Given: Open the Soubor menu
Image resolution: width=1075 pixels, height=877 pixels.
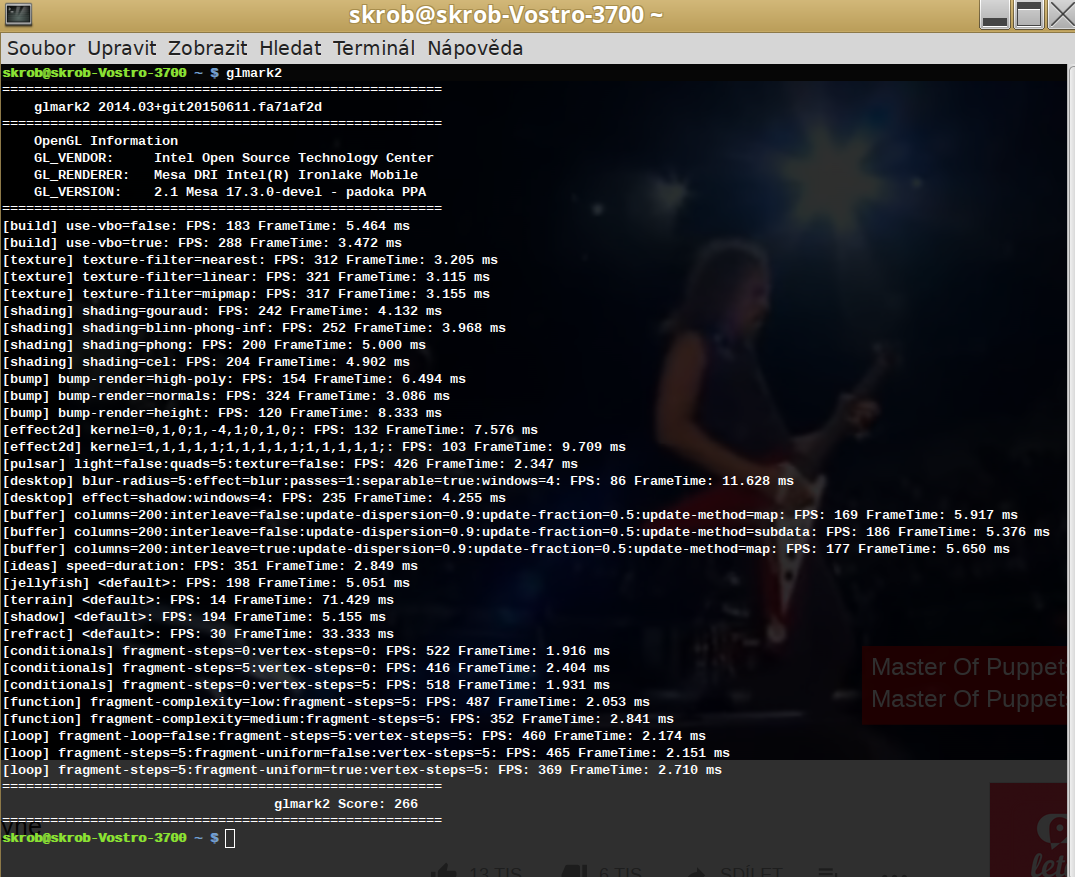Looking at the screenshot, I should [41, 48].
